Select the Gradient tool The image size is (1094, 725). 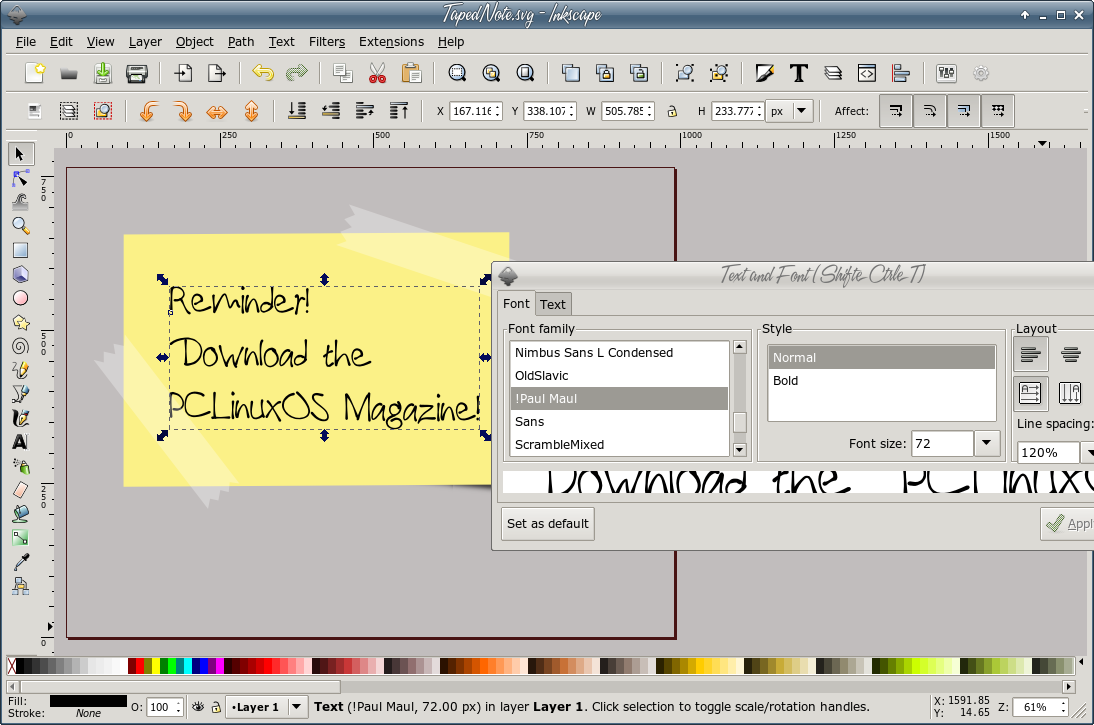click(x=20, y=537)
